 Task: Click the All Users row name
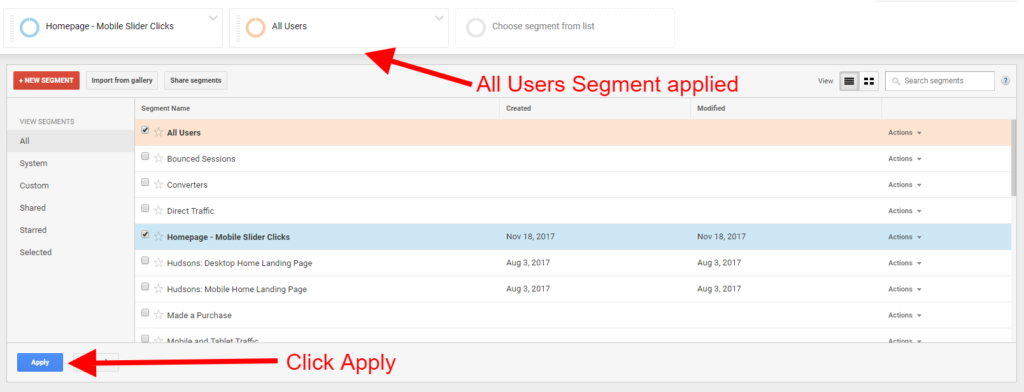click(x=184, y=133)
